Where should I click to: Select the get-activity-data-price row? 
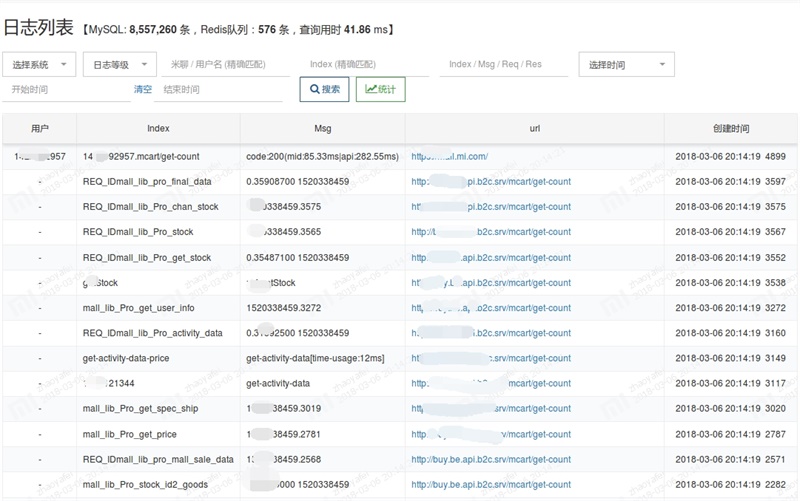pos(400,358)
